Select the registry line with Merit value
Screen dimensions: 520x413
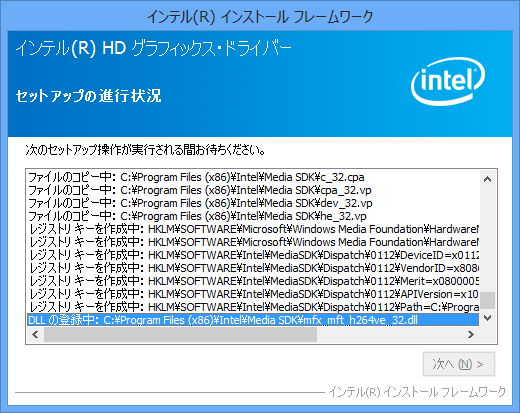point(253,281)
